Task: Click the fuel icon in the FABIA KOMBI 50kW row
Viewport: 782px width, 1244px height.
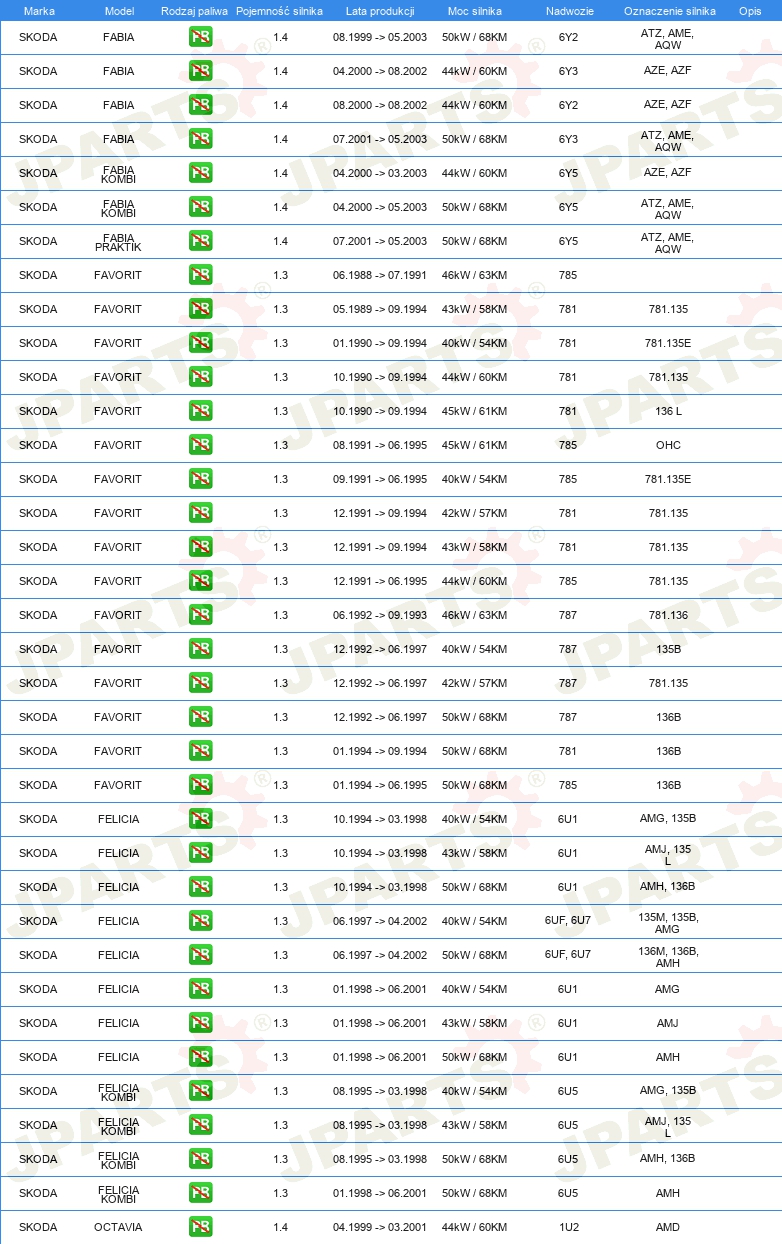Action: pyautogui.click(x=201, y=207)
